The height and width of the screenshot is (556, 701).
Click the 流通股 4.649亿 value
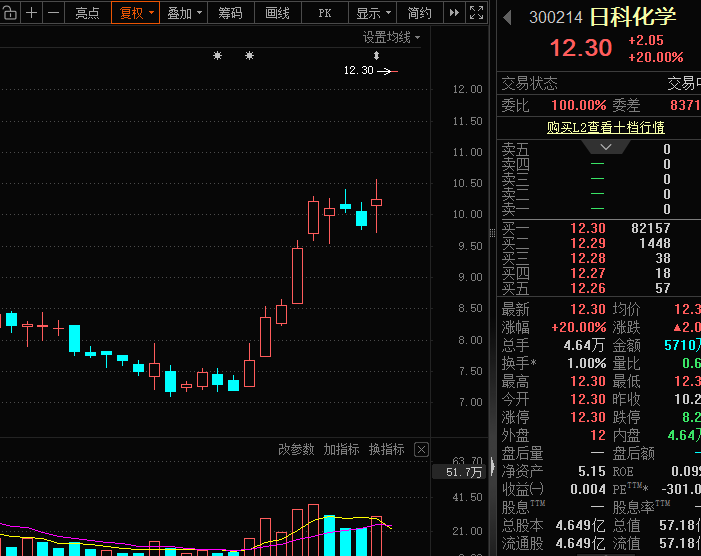pos(580,543)
